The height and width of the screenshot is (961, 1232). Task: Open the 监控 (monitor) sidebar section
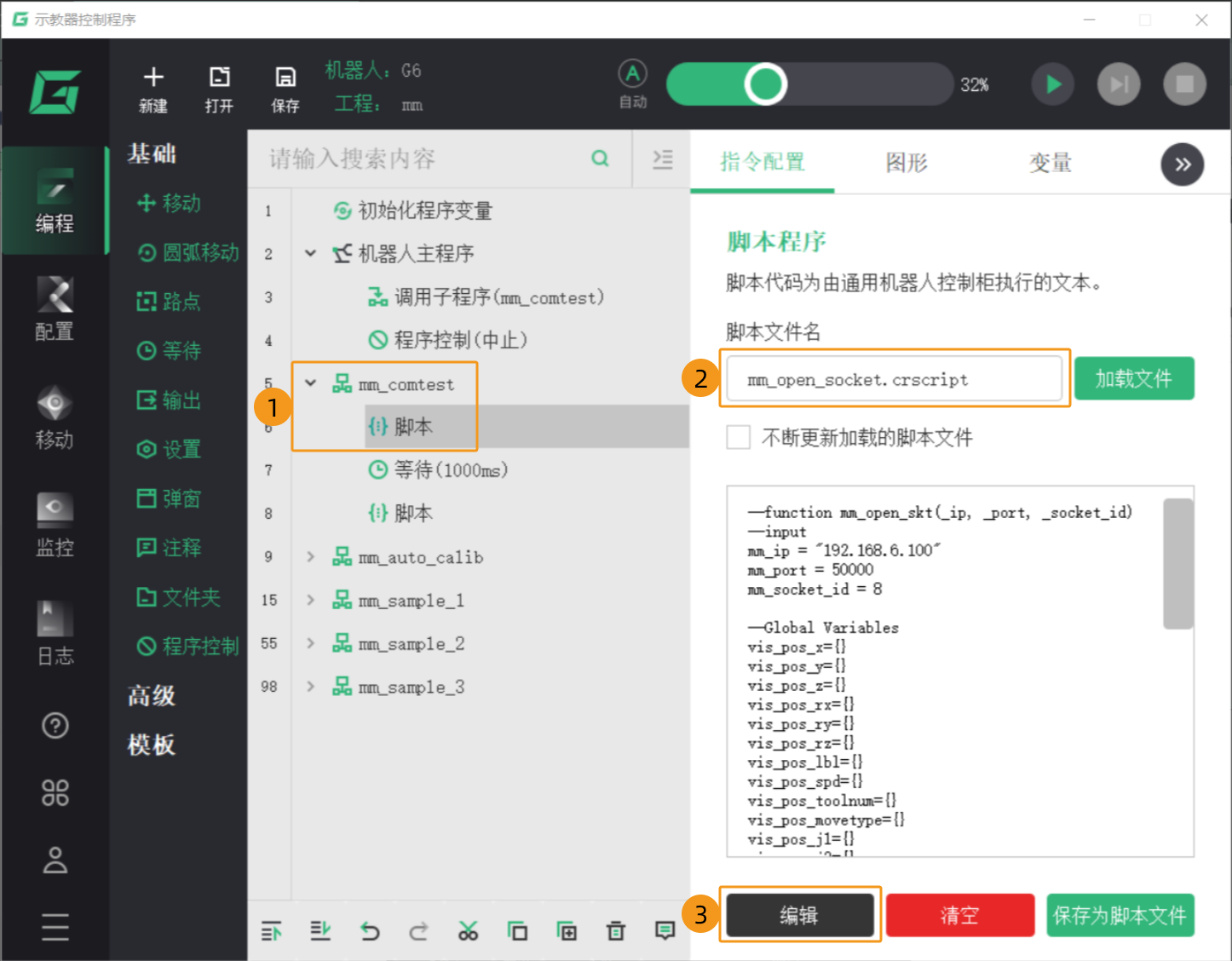pyautogui.click(x=55, y=525)
